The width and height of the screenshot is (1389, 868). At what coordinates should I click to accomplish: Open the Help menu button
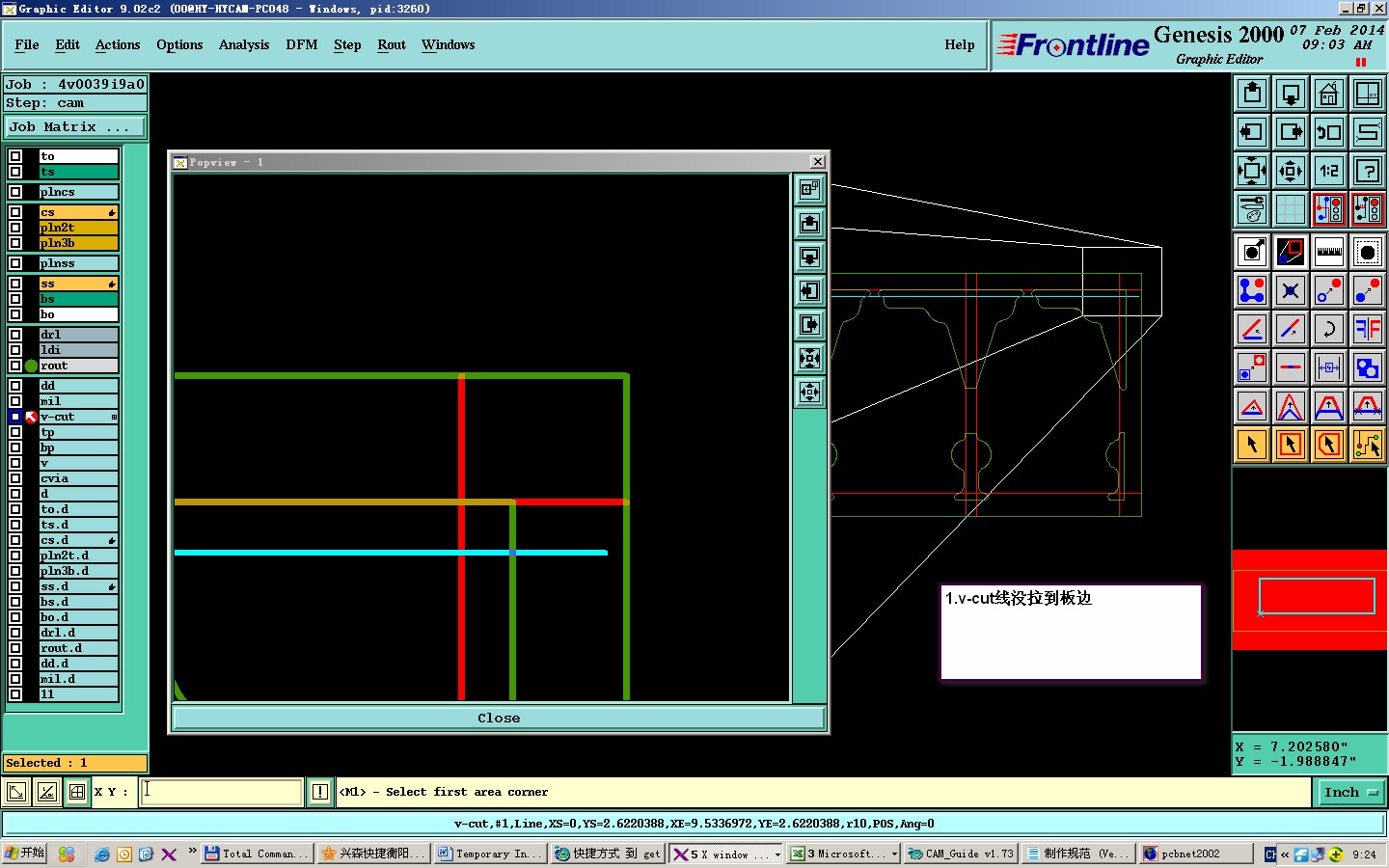pyautogui.click(x=960, y=44)
